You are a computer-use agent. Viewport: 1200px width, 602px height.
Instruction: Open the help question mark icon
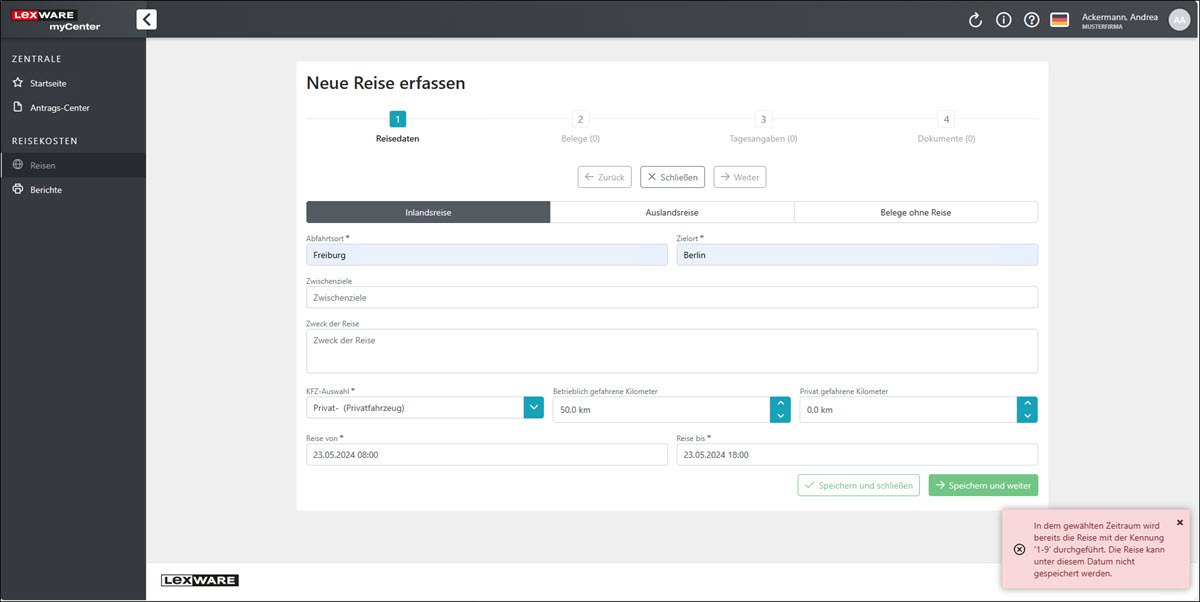pos(1031,20)
